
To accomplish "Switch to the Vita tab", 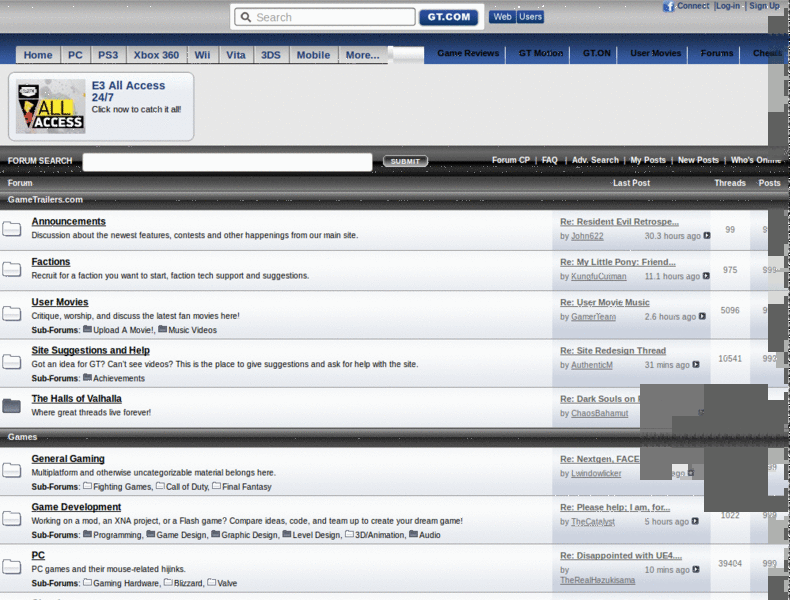I will [x=236, y=55].
